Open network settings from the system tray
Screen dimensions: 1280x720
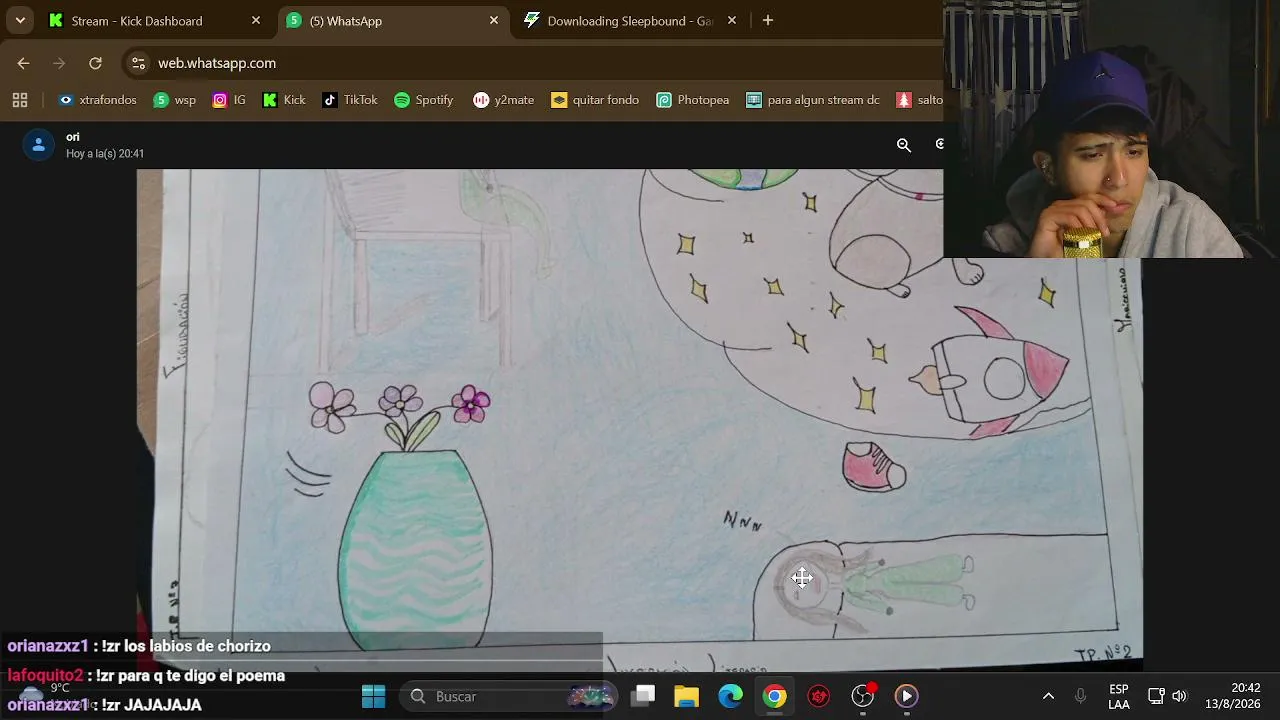coord(1156,696)
